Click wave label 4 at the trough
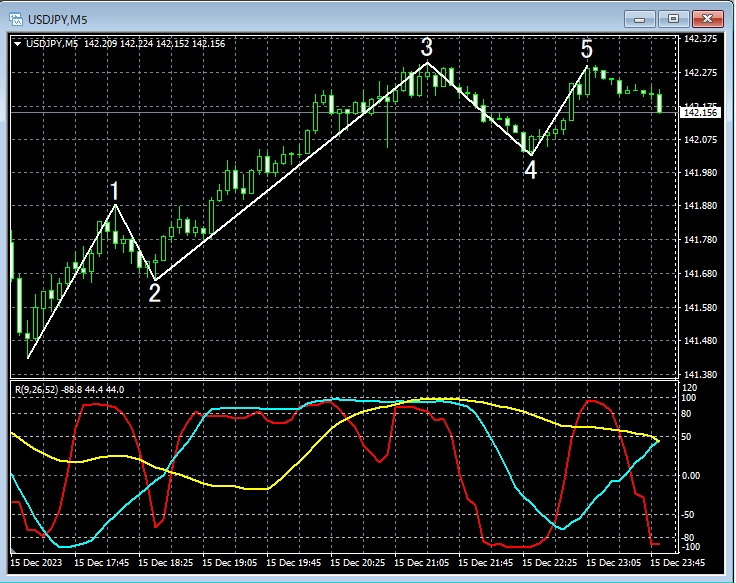Viewport: 736px width, 583px height. pos(530,170)
